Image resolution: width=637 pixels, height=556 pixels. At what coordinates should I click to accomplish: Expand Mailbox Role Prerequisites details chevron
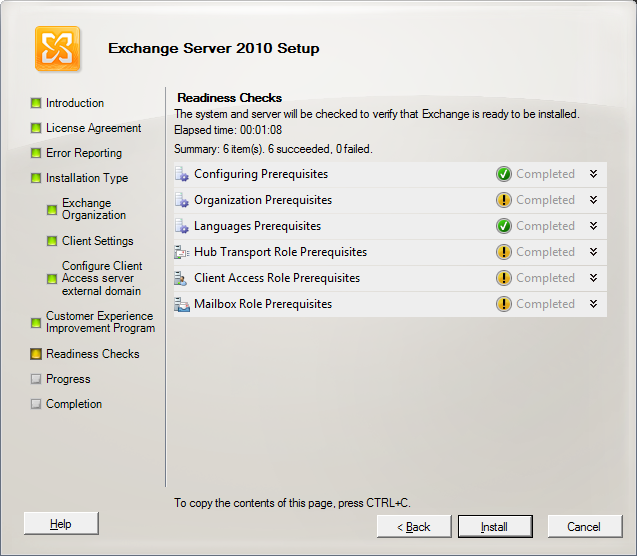coord(594,304)
